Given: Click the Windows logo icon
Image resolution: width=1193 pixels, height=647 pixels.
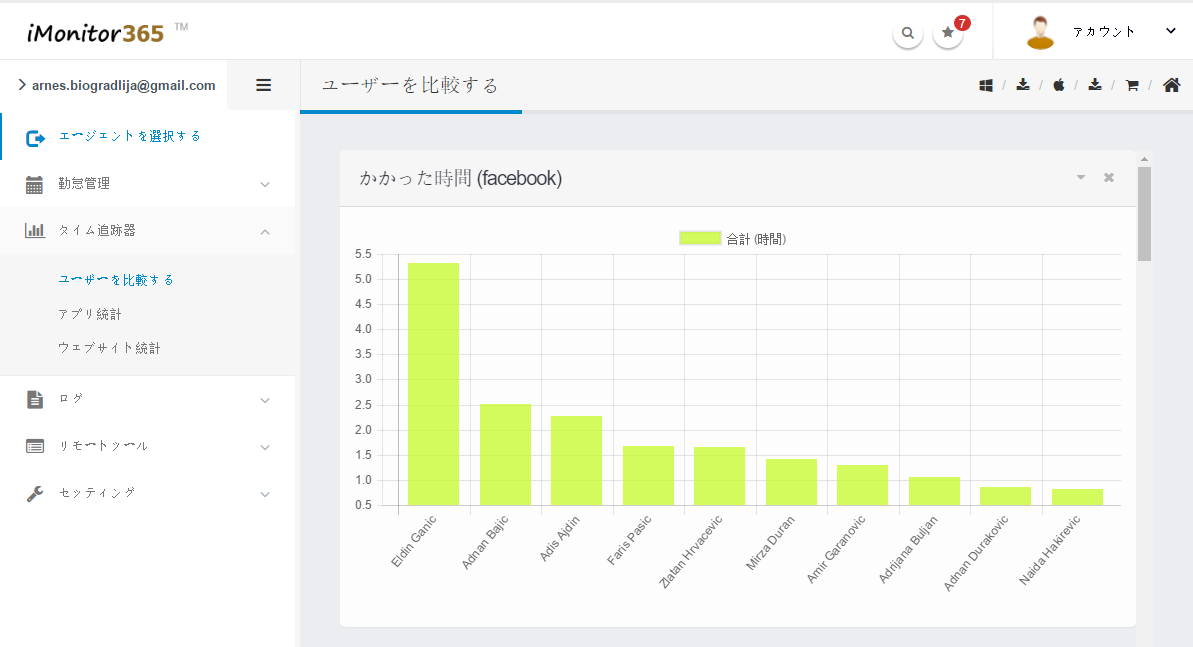Looking at the screenshot, I should [x=986, y=85].
